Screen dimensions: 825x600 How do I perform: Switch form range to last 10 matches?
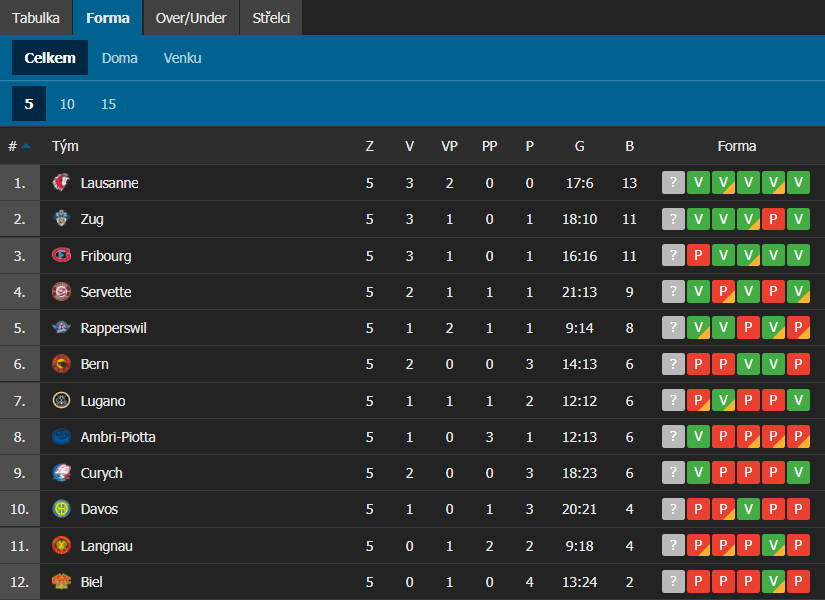[x=67, y=104]
